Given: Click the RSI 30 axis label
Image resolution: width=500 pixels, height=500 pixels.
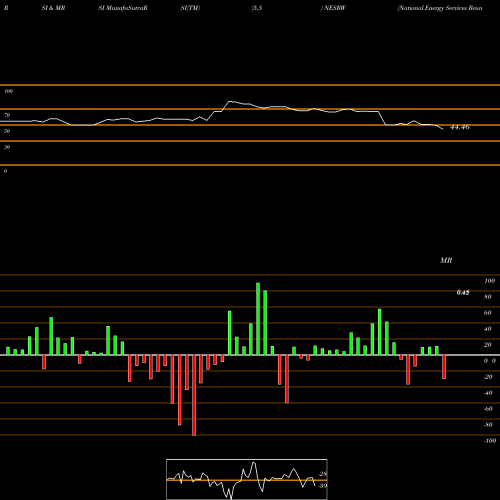Looking at the screenshot, I should [7, 147].
